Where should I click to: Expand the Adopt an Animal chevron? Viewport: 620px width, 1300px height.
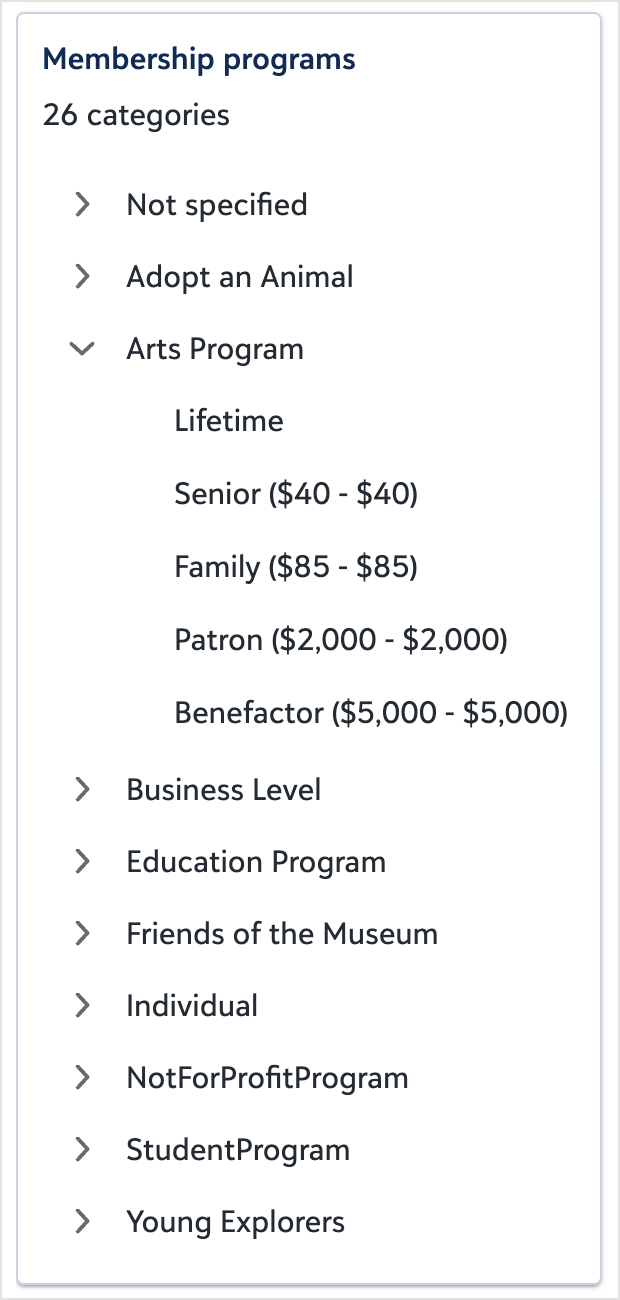[x=83, y=277]
